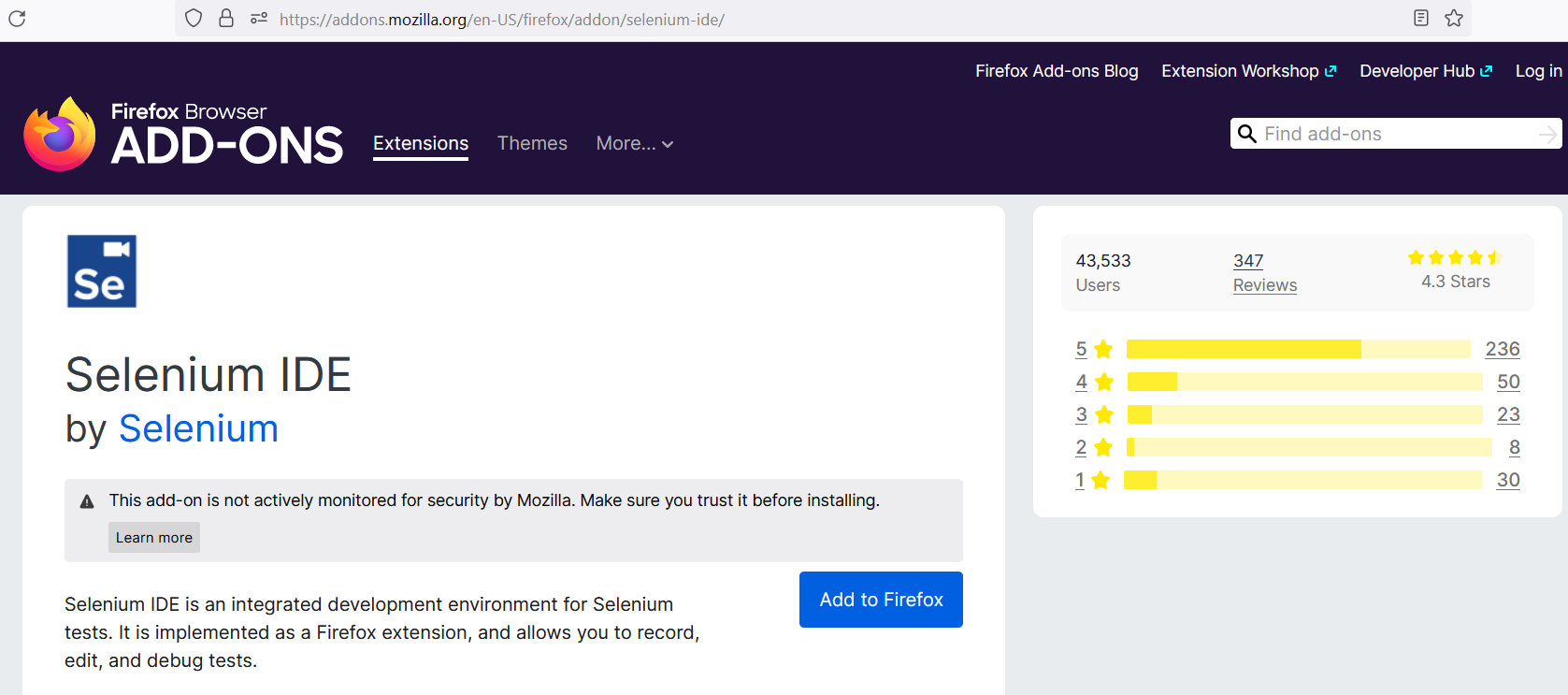1568x695 pixels.
Task: Submit search using the magnifier icon
Action: 1247,134
